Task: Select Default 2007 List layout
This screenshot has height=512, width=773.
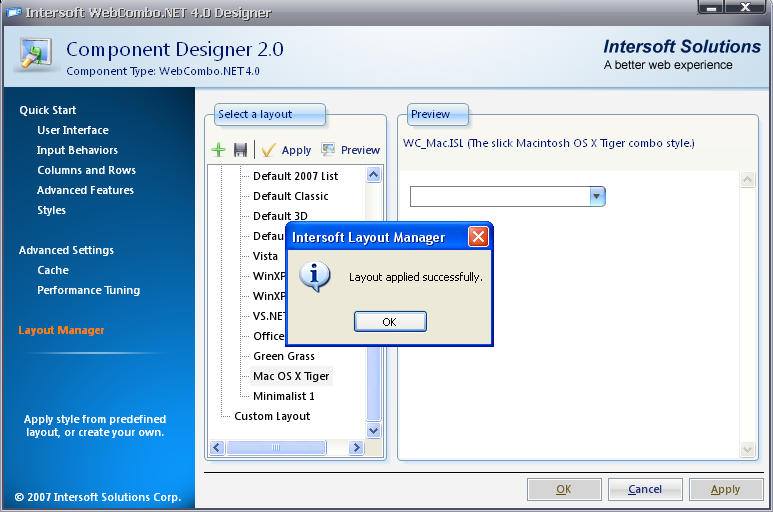Action: click(295, 176)
